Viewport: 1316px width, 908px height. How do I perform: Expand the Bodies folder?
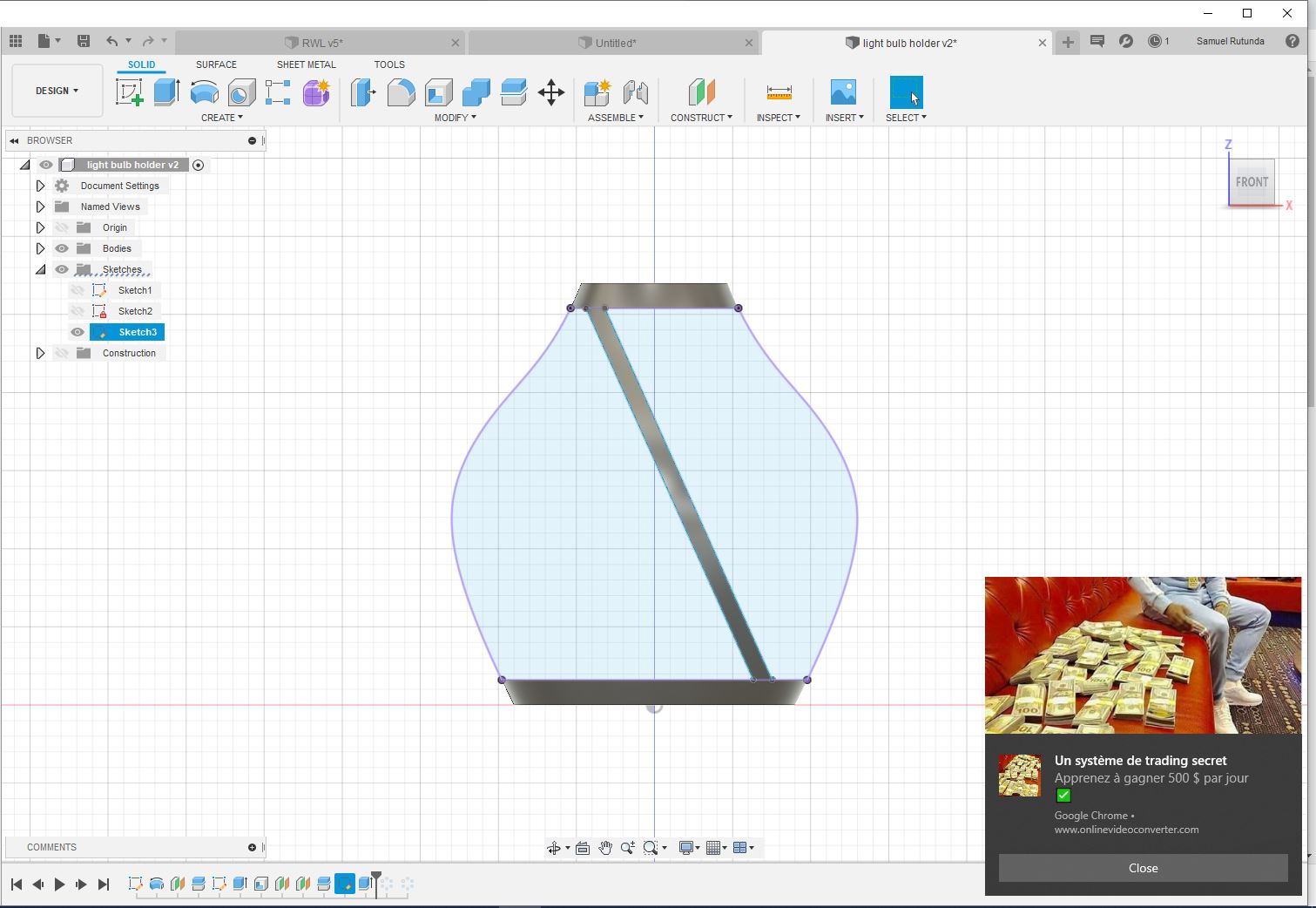(x=40, y=248)
